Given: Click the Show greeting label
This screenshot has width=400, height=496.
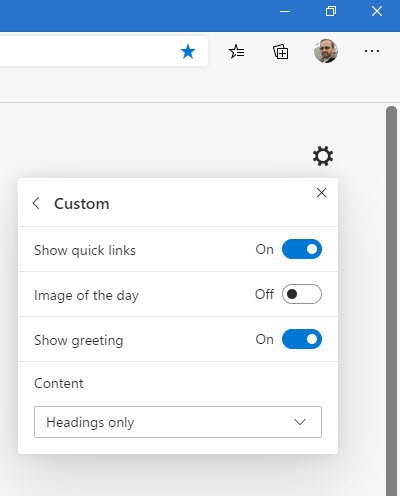Looking at the screenshot, I should pyautogui.click(x=79, y=340).
